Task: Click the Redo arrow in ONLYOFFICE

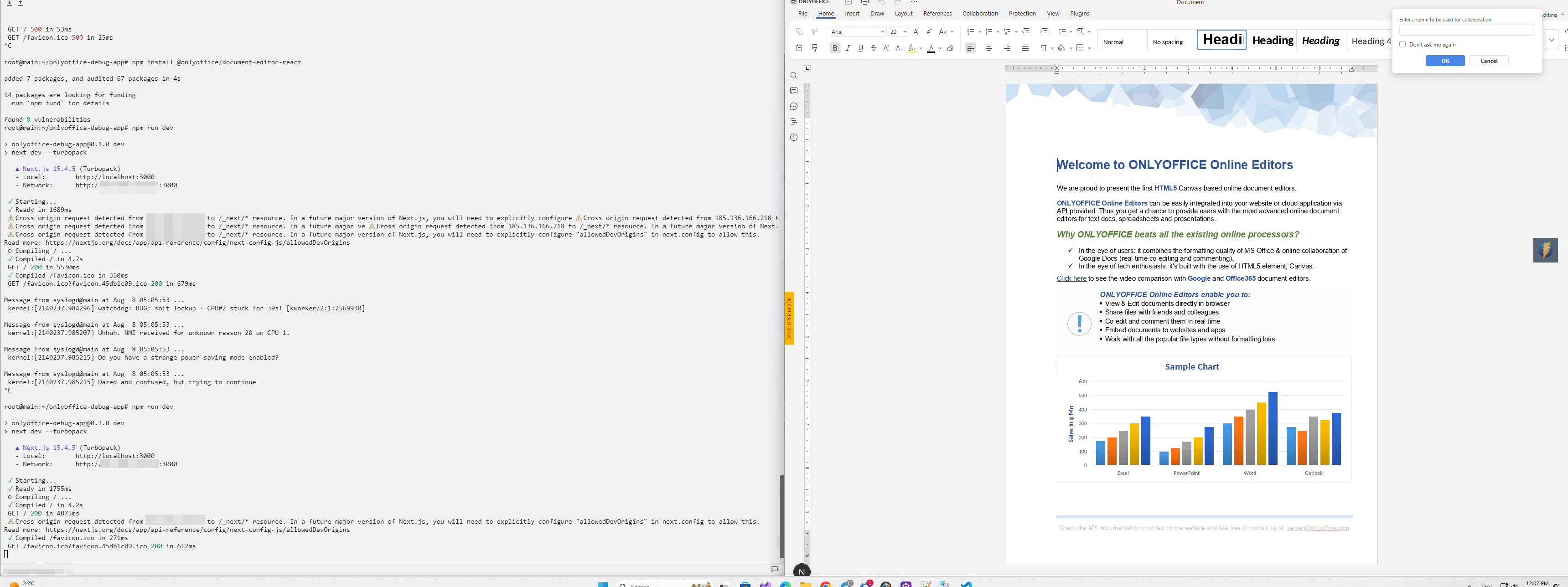Action: pyautogui.click(x=898, y=3)
